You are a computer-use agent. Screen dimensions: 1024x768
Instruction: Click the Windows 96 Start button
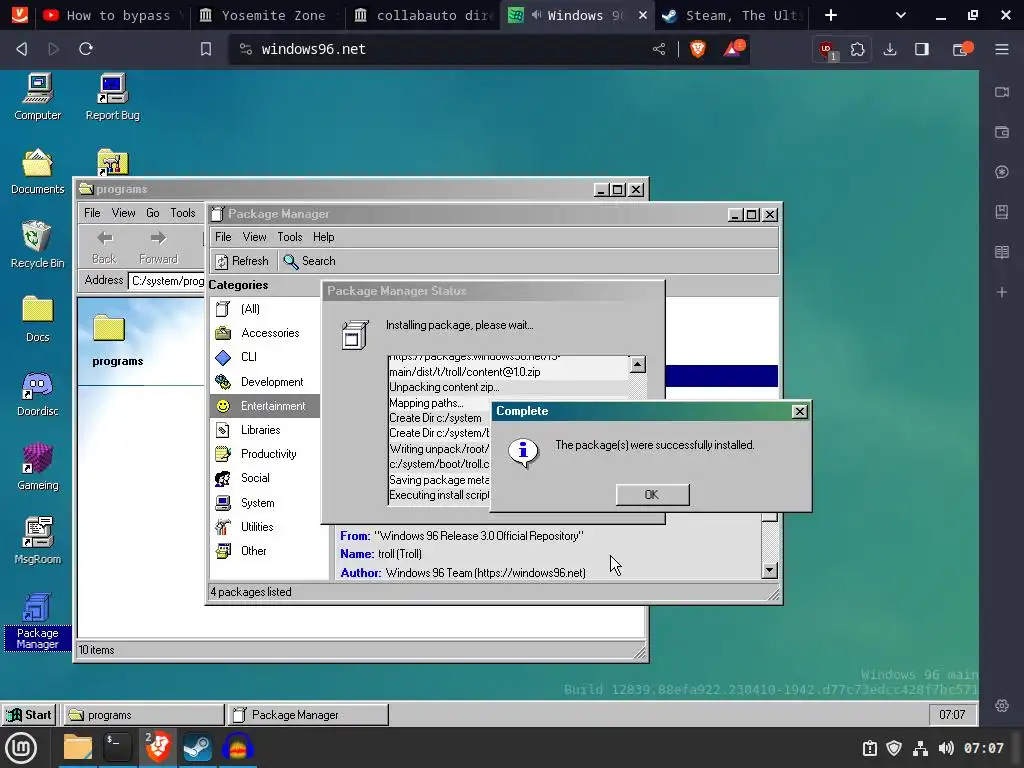[29, 715]
